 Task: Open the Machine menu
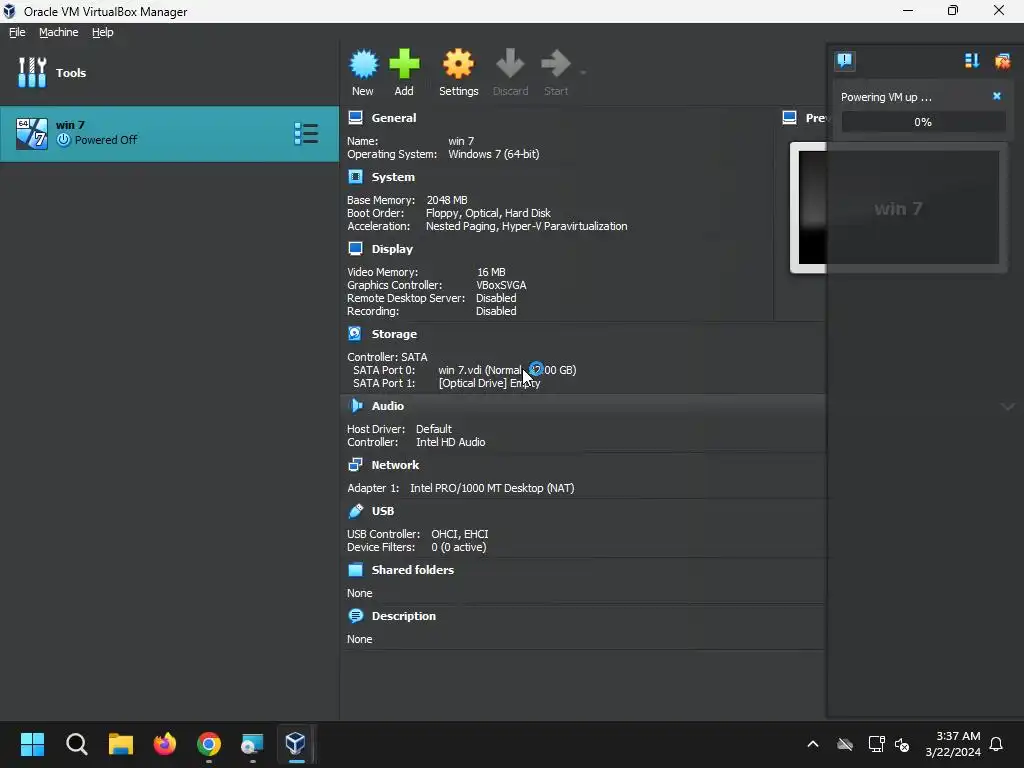(x=59, y=32)
